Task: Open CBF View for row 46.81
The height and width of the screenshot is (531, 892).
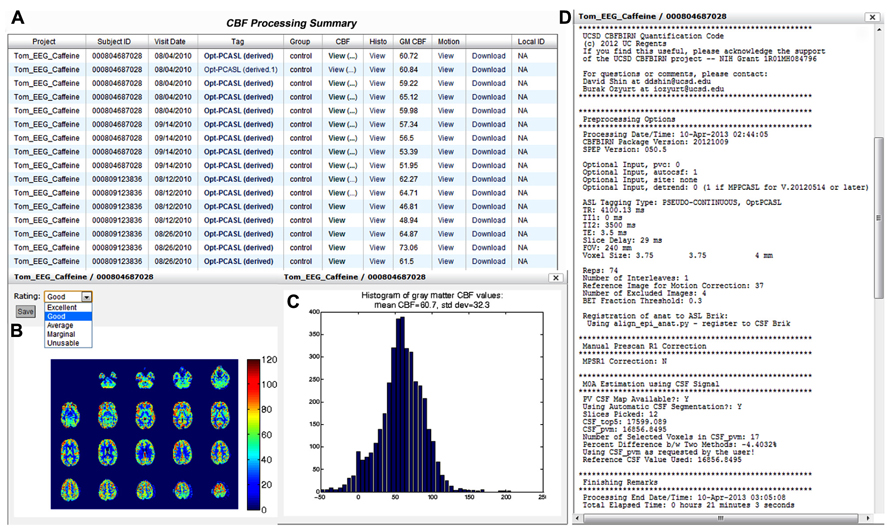Action: coord(337,207)
